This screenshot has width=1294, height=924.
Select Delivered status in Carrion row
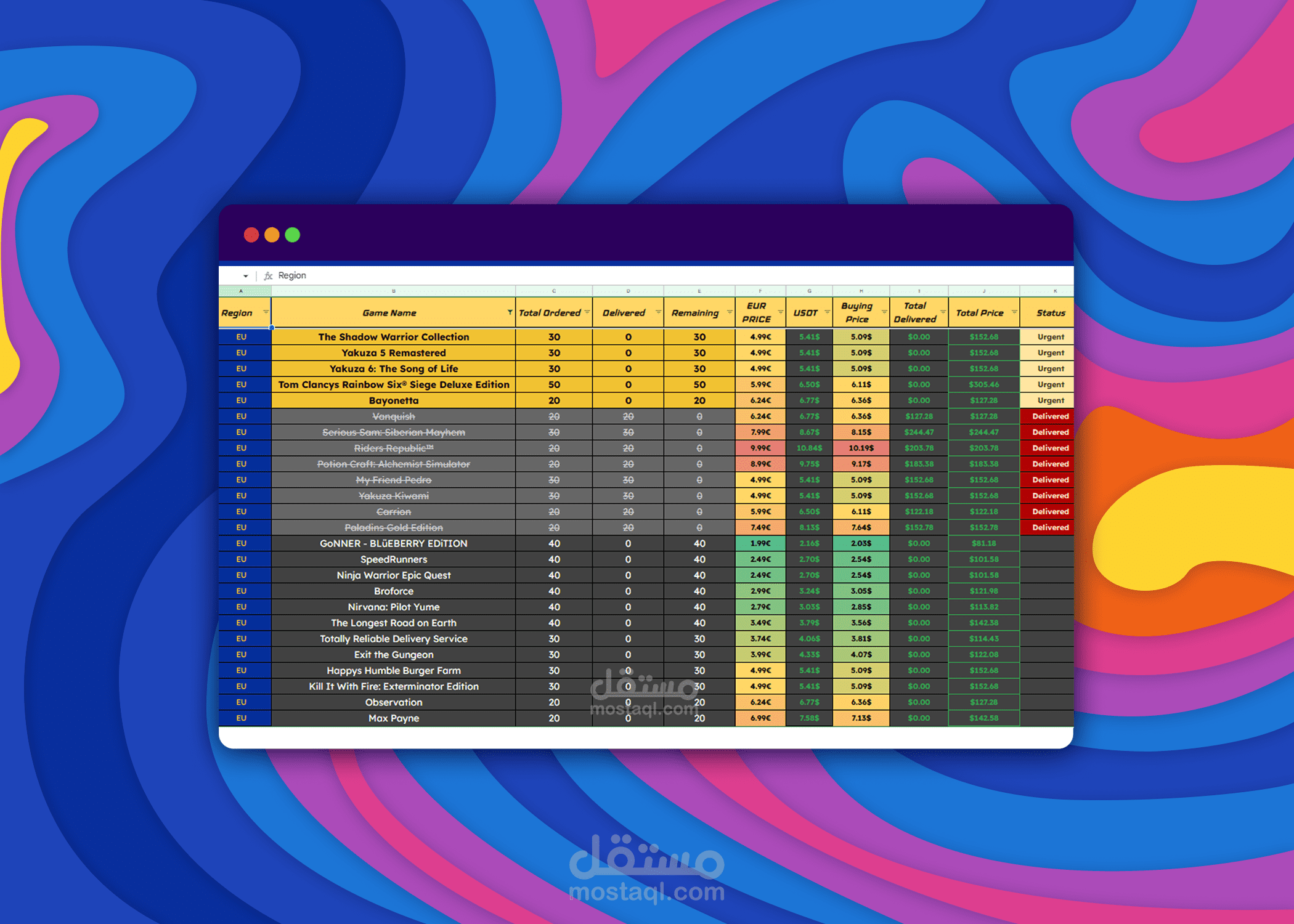pos(1047,512)
